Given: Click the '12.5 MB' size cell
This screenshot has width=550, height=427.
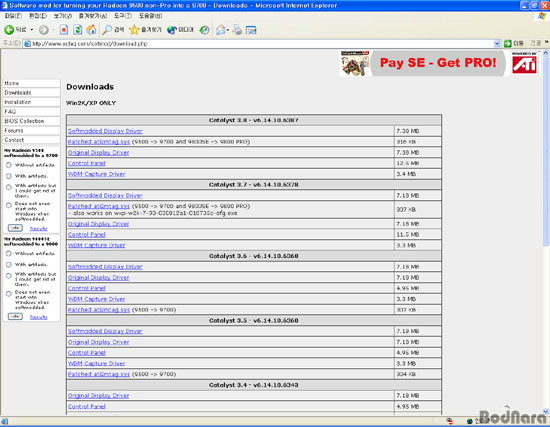Looking at the screenshot, I should (418, 164).
